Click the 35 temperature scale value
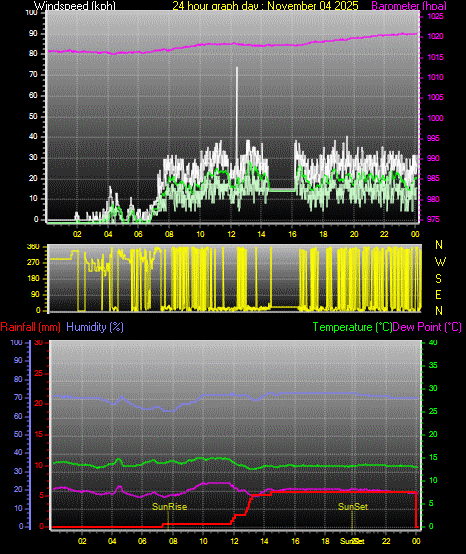 click(433, 365)
